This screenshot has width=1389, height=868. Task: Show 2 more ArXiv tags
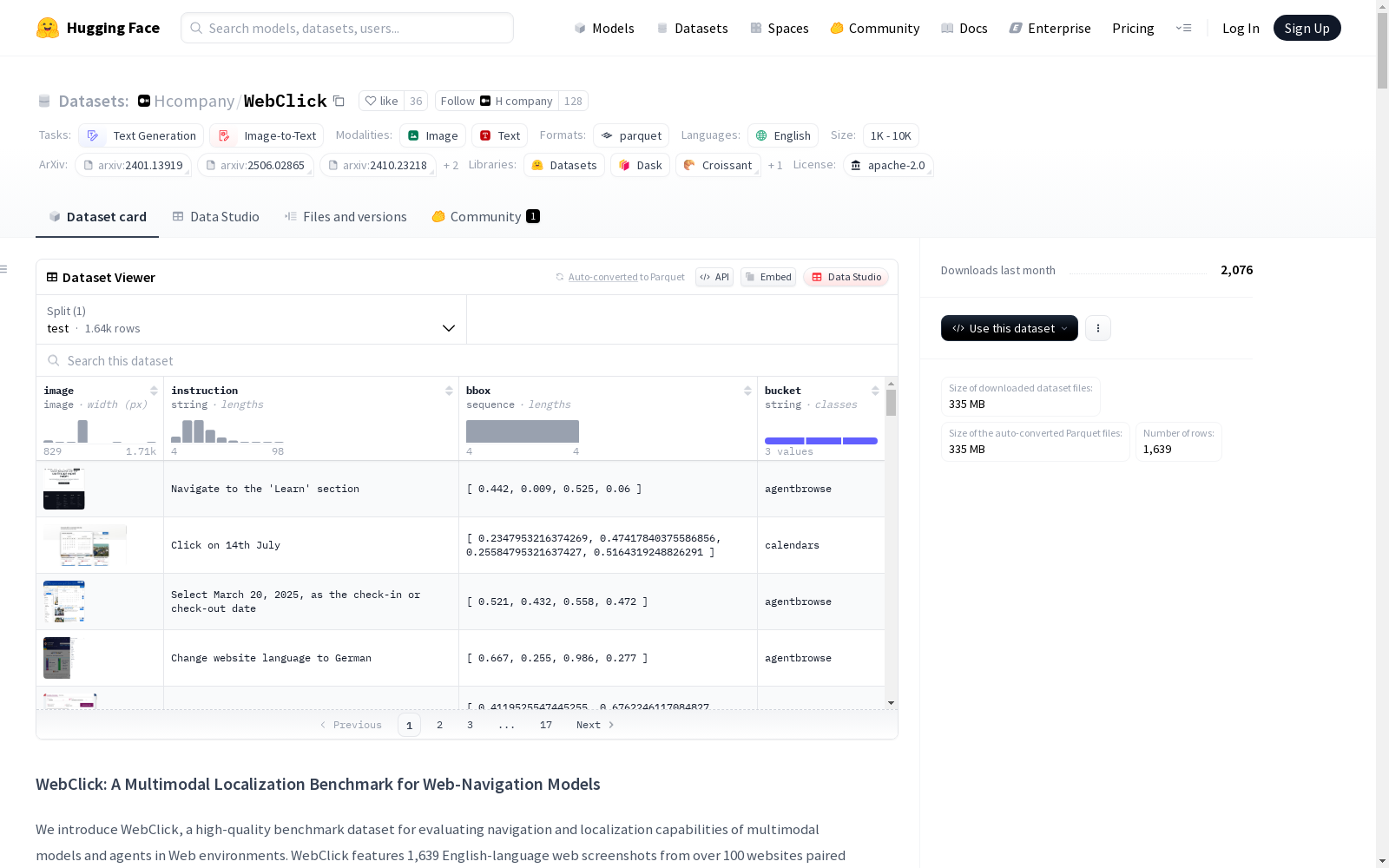point(451,165)
